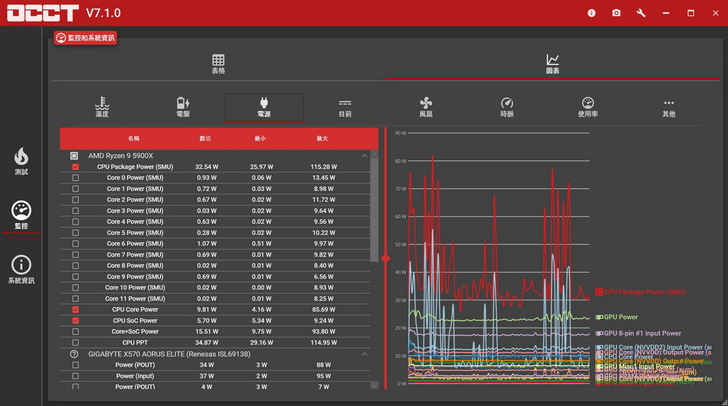Collapse the AMD Ryzen 9 5900X group
This screenshot has height=406, width=728.
(x=363, y=156)
